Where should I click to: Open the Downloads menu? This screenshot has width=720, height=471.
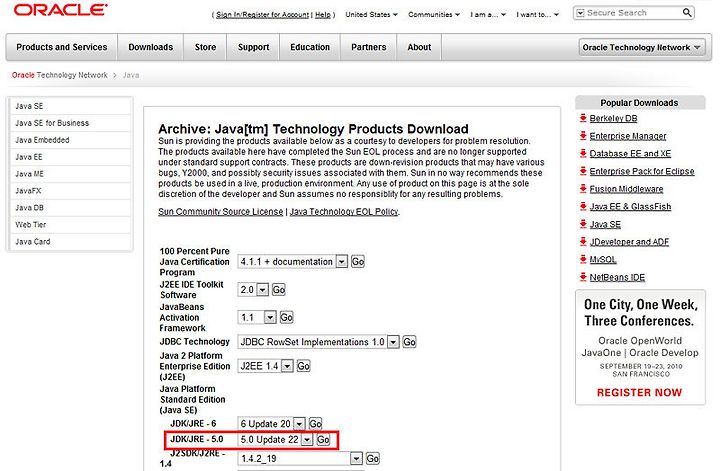pyautogui.click(x=151, y=47)
